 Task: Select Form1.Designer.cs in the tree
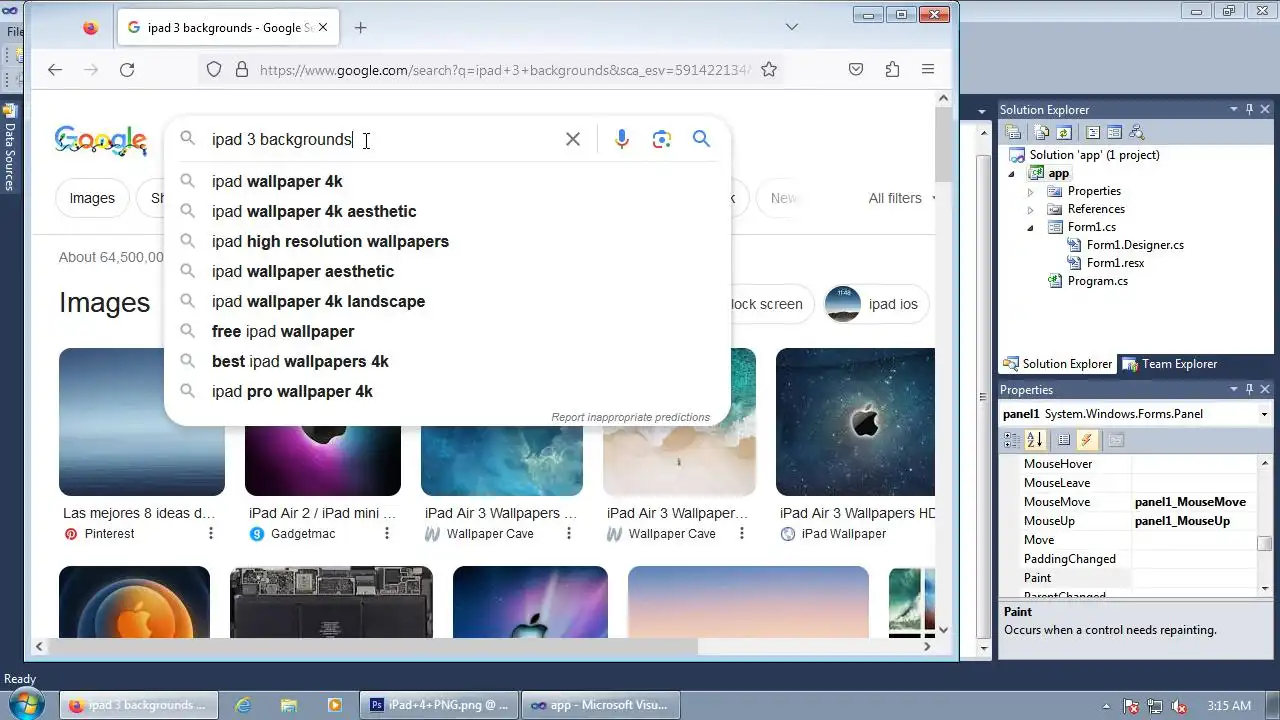pos(1135,245)
